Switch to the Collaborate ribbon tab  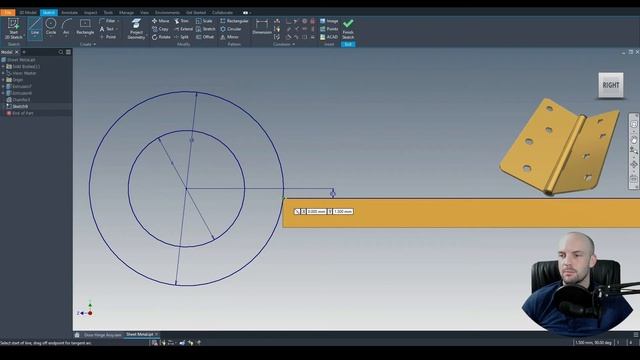[x=222, y=12]
